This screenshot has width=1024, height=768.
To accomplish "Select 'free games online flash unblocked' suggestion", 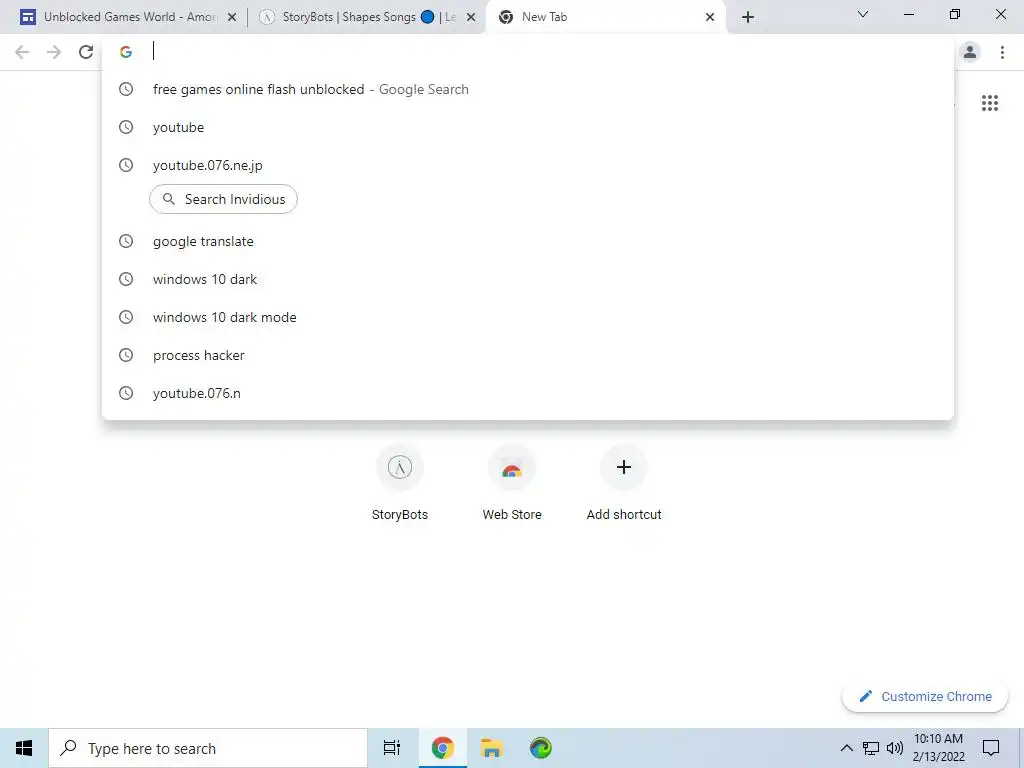I will [x=528, y=89].
